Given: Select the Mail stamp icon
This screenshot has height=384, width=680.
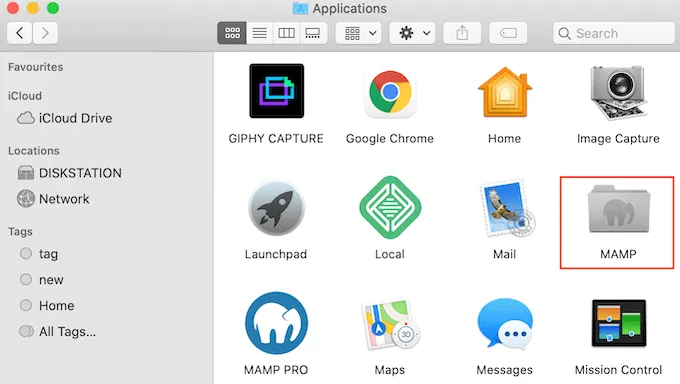Looking at the screenshot, I should click(507, 208).
